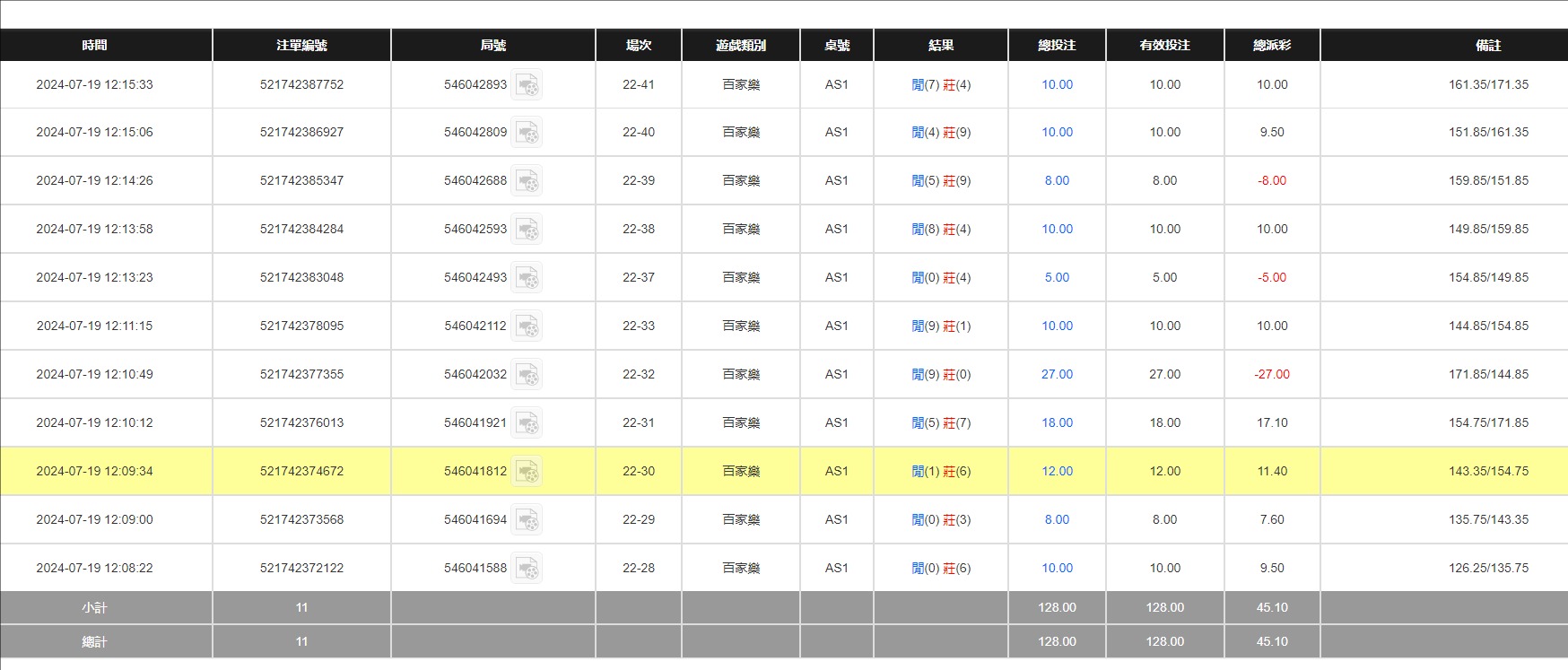Open replay icon for round 546042809

(x=527, y=133)
